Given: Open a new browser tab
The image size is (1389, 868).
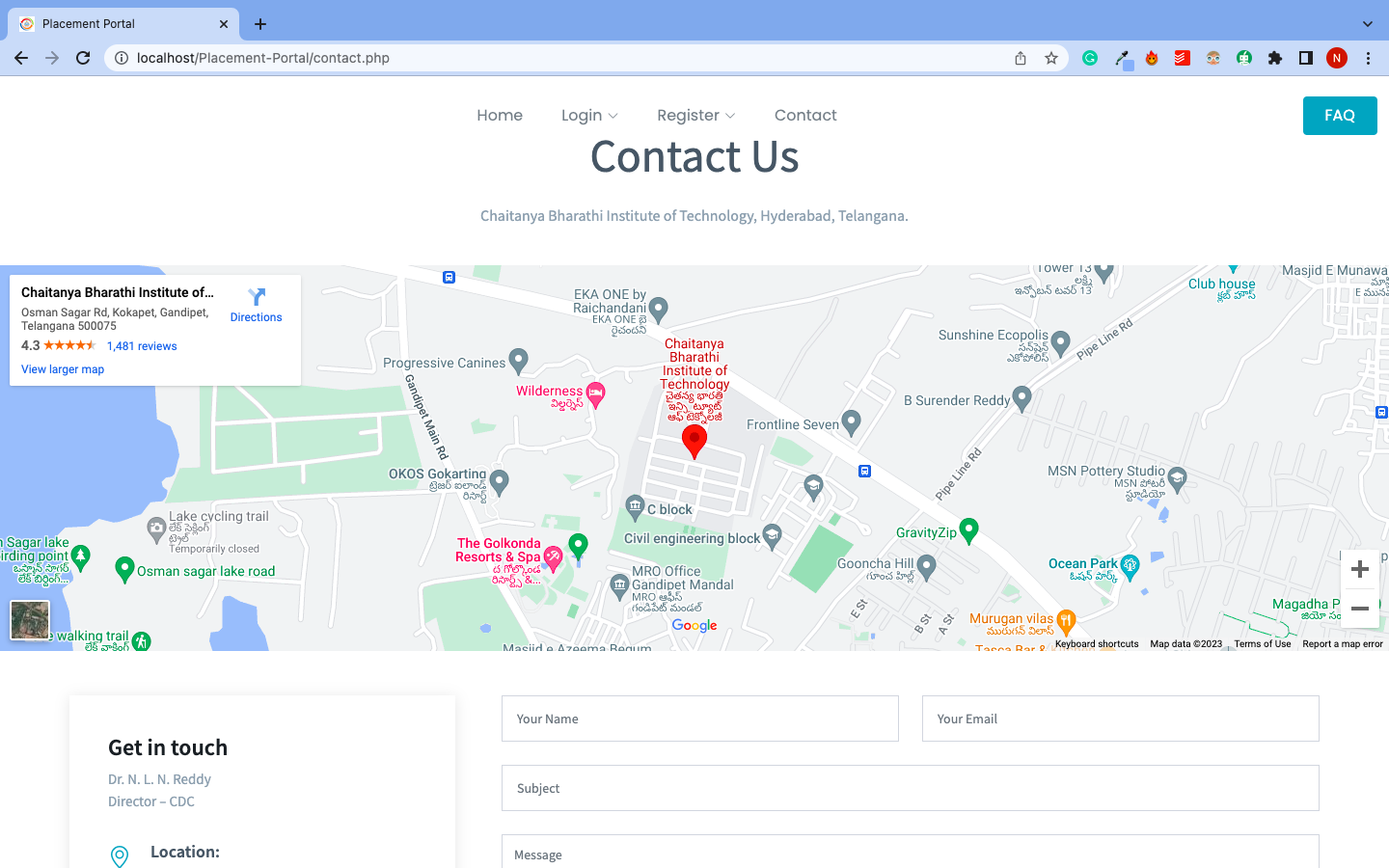Looking at the screenshot, I should [x=260, y=24].
